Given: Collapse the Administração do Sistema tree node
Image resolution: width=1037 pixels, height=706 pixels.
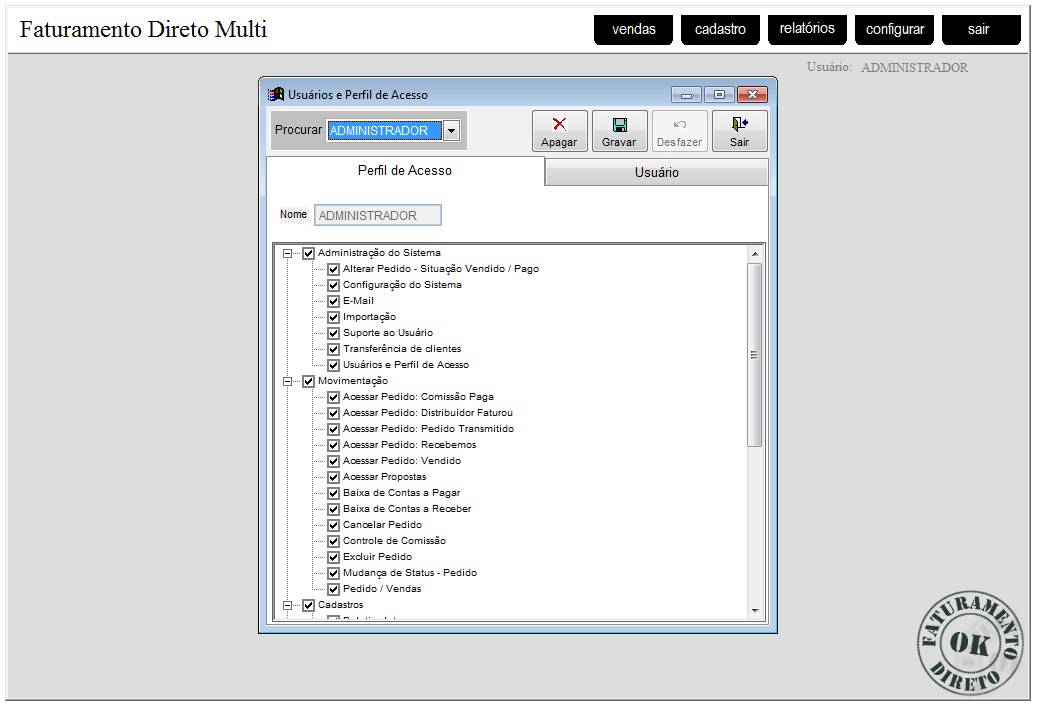Looking at the screenshot, I should pos(288,253).
